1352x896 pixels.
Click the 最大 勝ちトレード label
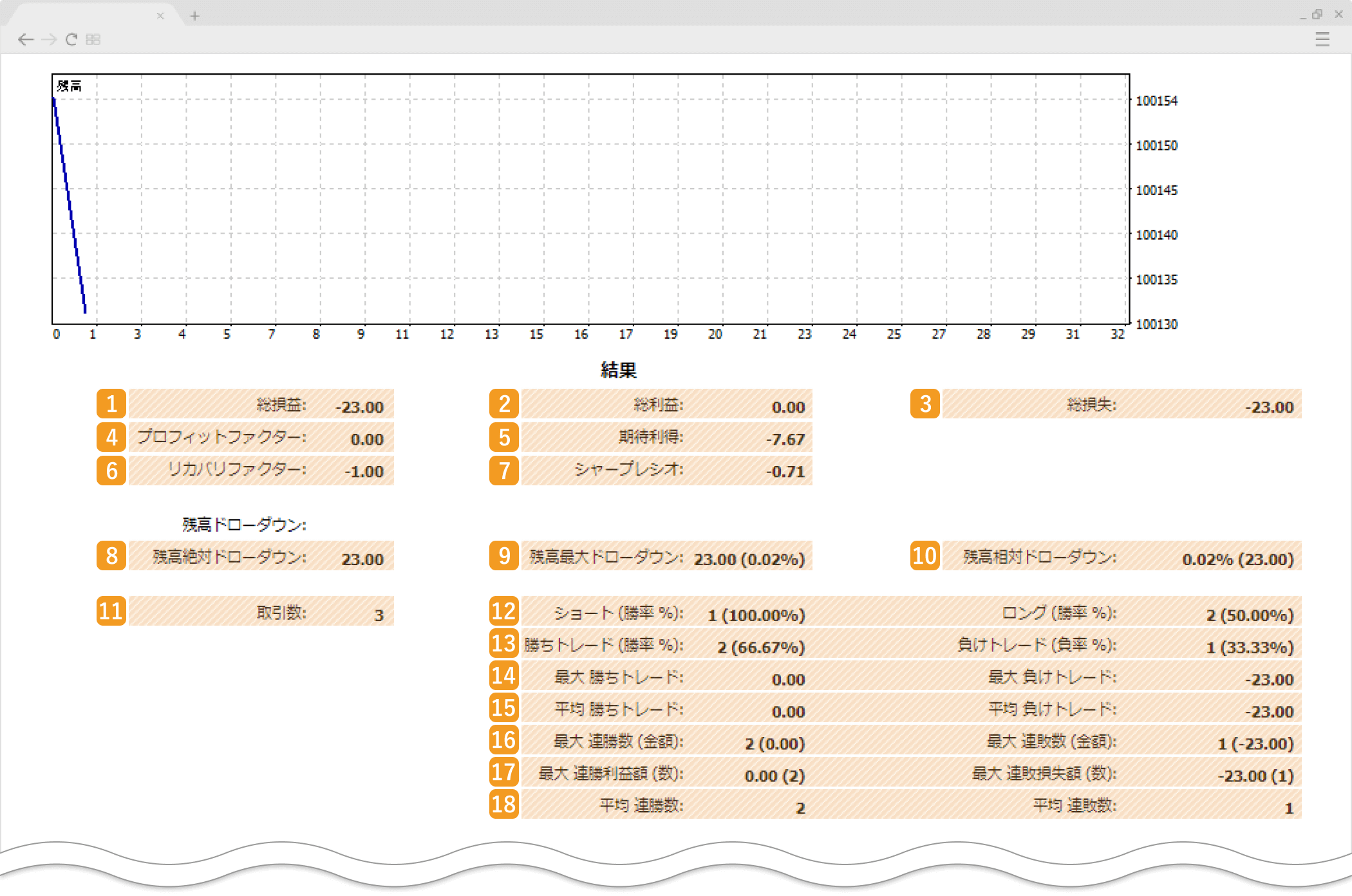point(619,677)
